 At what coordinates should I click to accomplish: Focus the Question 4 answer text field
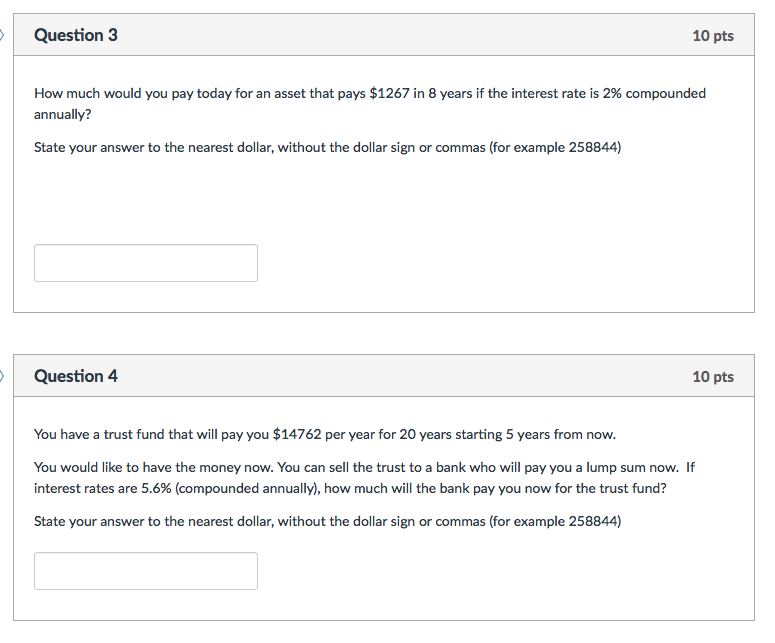[146, 571]
